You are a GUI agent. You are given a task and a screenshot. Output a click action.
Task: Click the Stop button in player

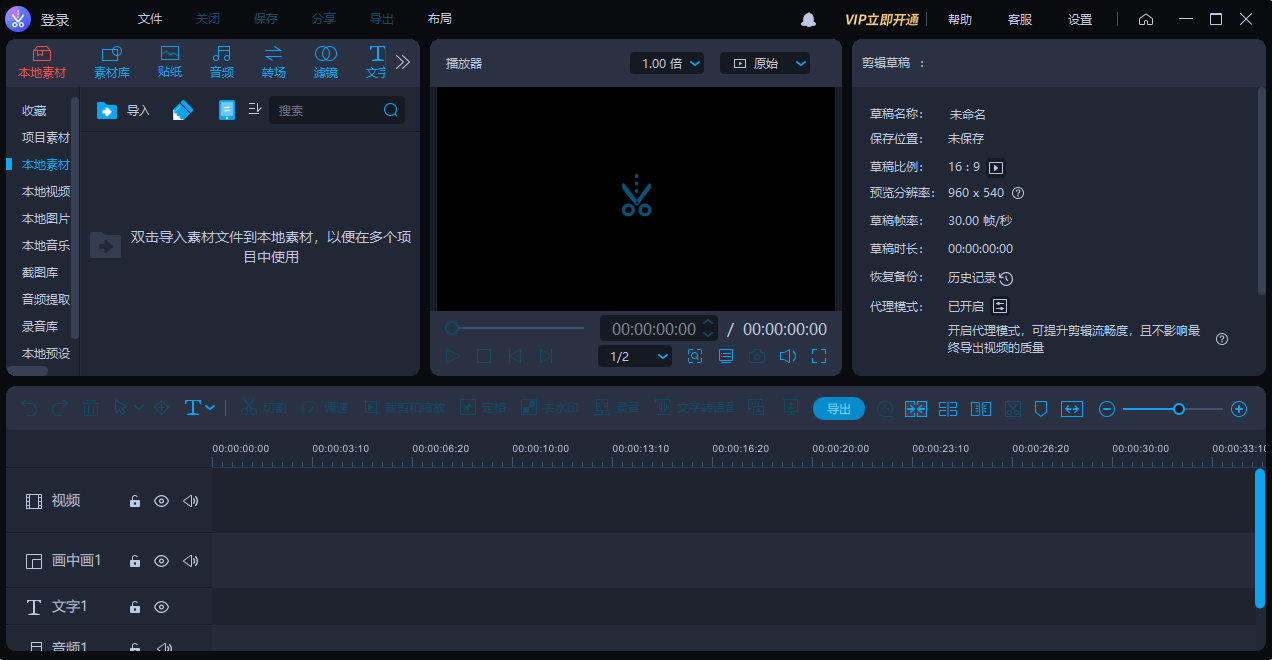click(484, 356)
